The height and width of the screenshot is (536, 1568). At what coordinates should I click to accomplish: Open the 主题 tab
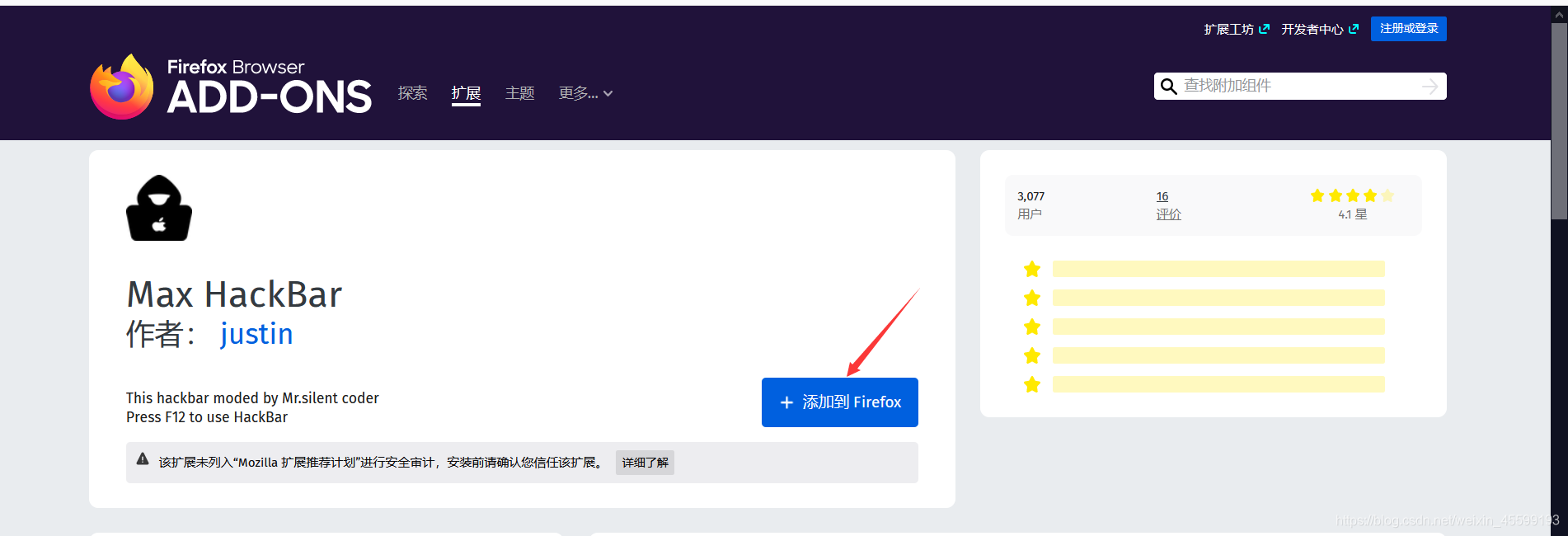click(x=520, y=93)
